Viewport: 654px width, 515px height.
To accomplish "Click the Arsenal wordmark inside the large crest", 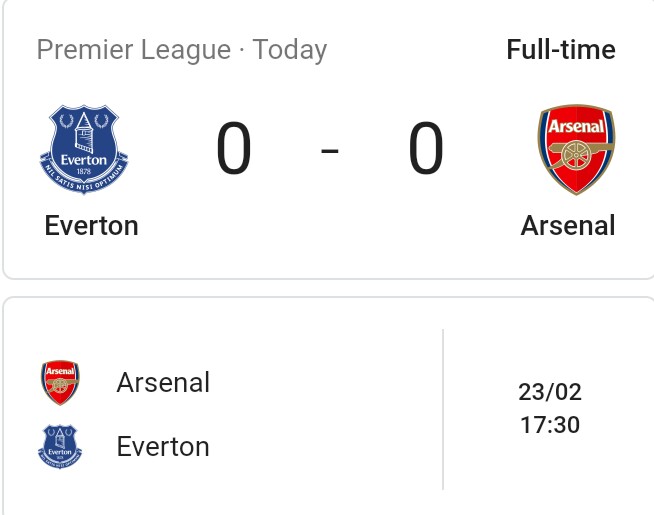I will tap(576, 127).
